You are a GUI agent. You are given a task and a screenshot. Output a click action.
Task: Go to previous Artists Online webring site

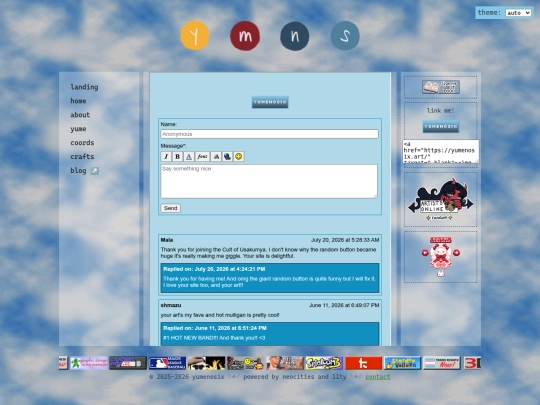[413, 207]
